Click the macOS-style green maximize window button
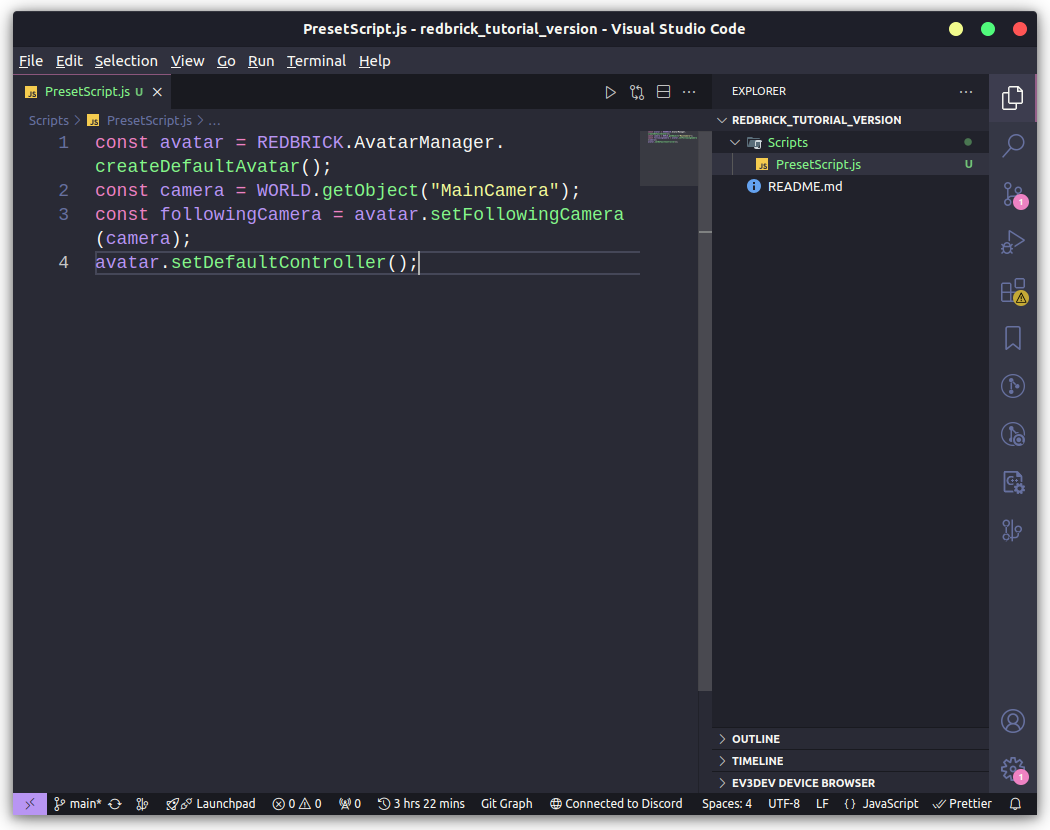The height and width of the screenshot is (830, 1050). coord(988,29)
